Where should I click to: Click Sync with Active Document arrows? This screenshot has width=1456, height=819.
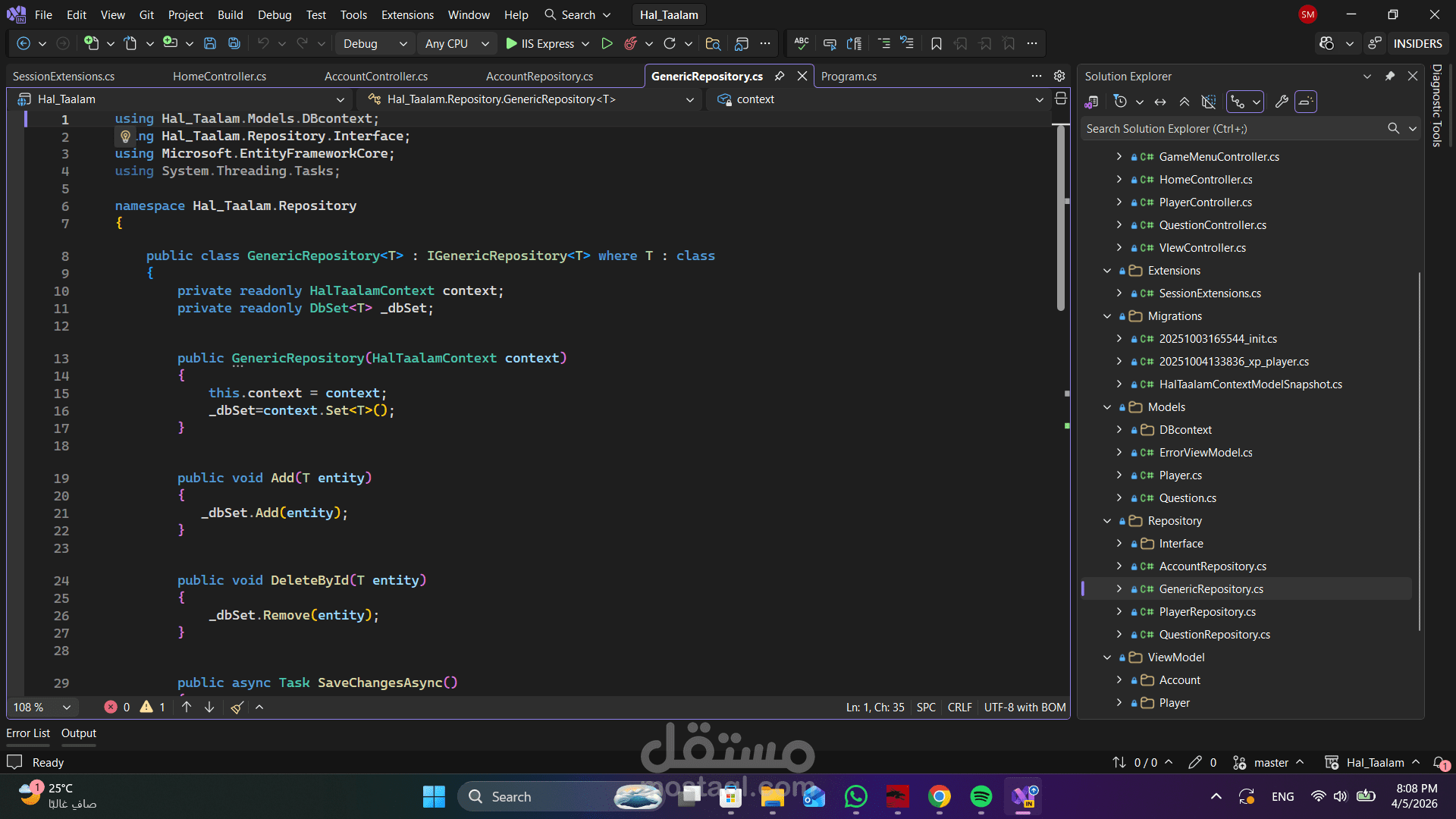click(1160, 102)
